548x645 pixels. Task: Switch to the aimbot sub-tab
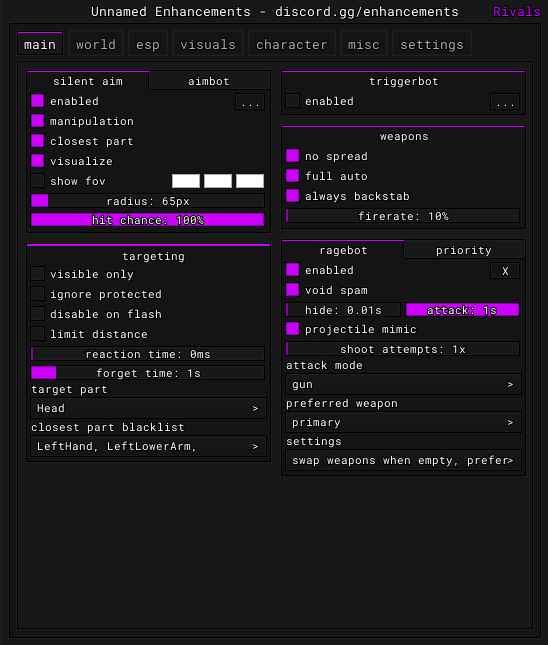click(209, 81)
